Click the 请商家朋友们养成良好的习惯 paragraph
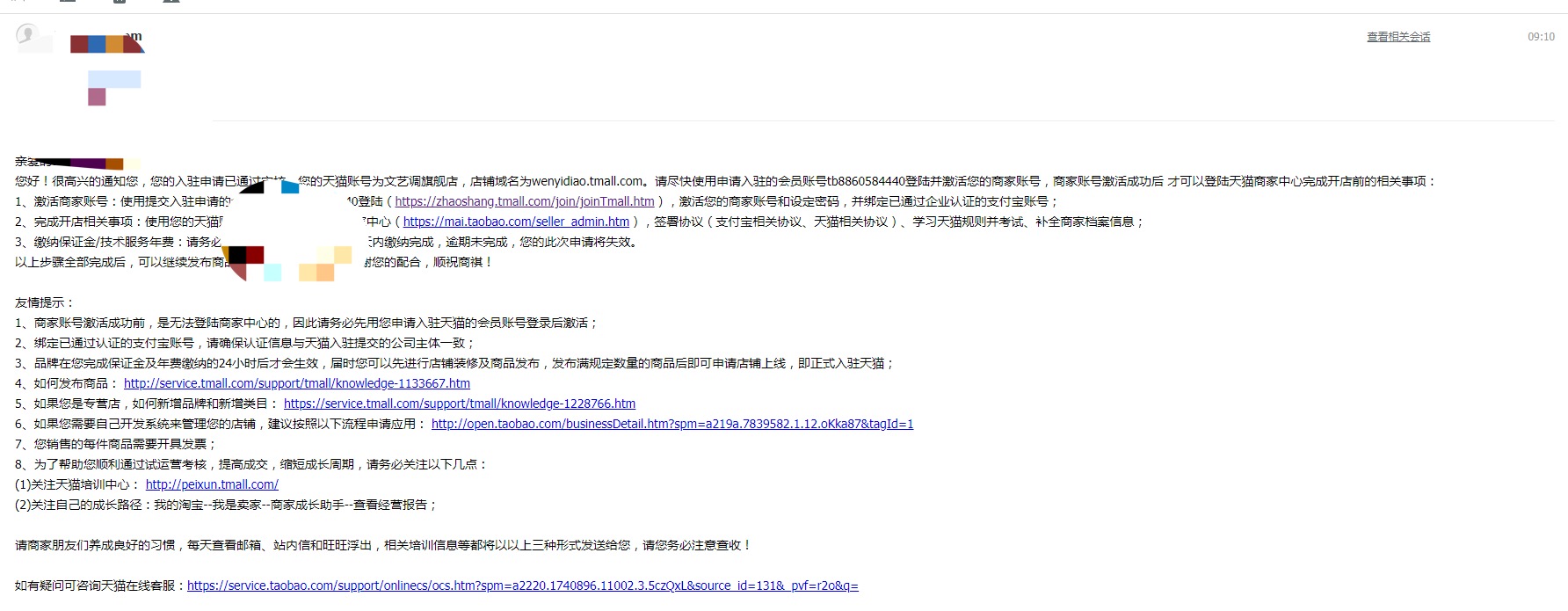Viewport: 1568px width, 611px height. point(382,546)
